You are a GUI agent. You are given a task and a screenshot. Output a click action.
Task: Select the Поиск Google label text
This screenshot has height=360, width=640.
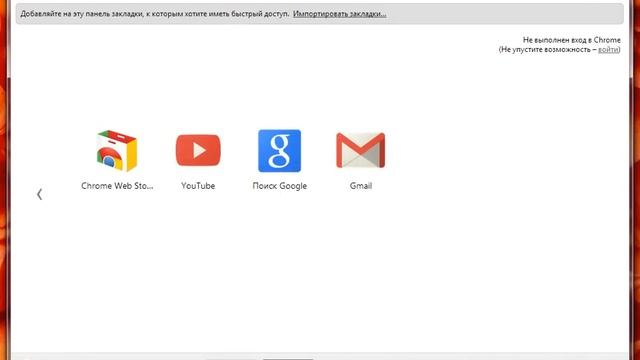coord(280,186)
